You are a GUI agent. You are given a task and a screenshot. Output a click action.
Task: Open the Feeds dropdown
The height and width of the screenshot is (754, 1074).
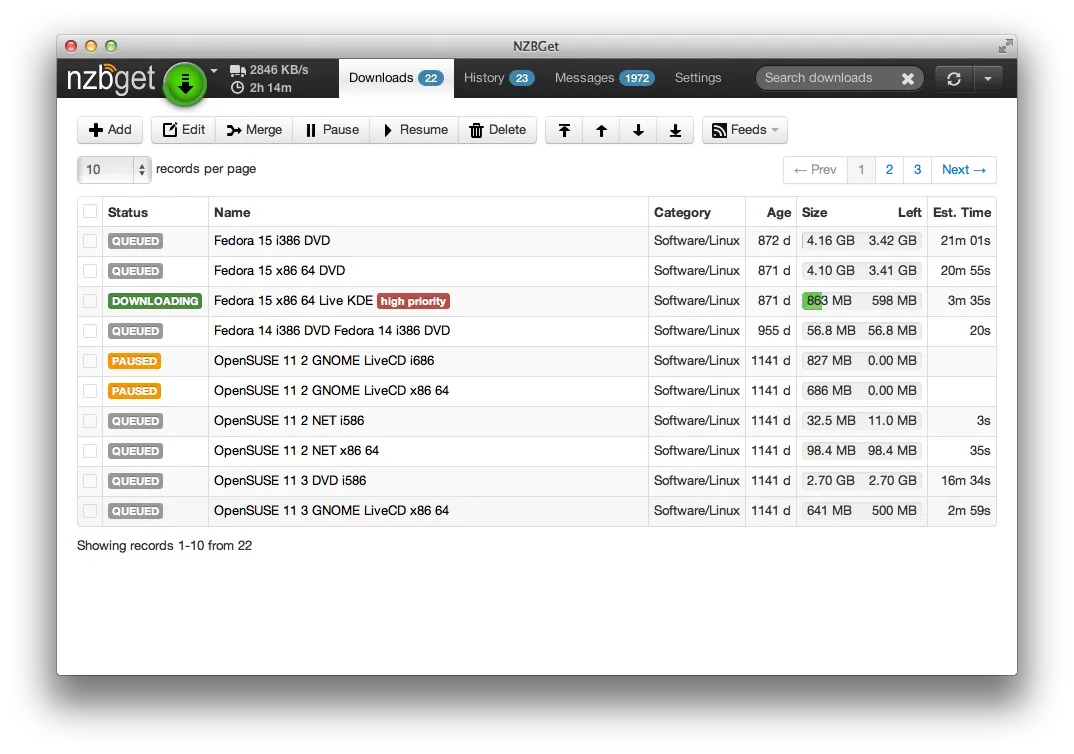(x=744, y=129)
